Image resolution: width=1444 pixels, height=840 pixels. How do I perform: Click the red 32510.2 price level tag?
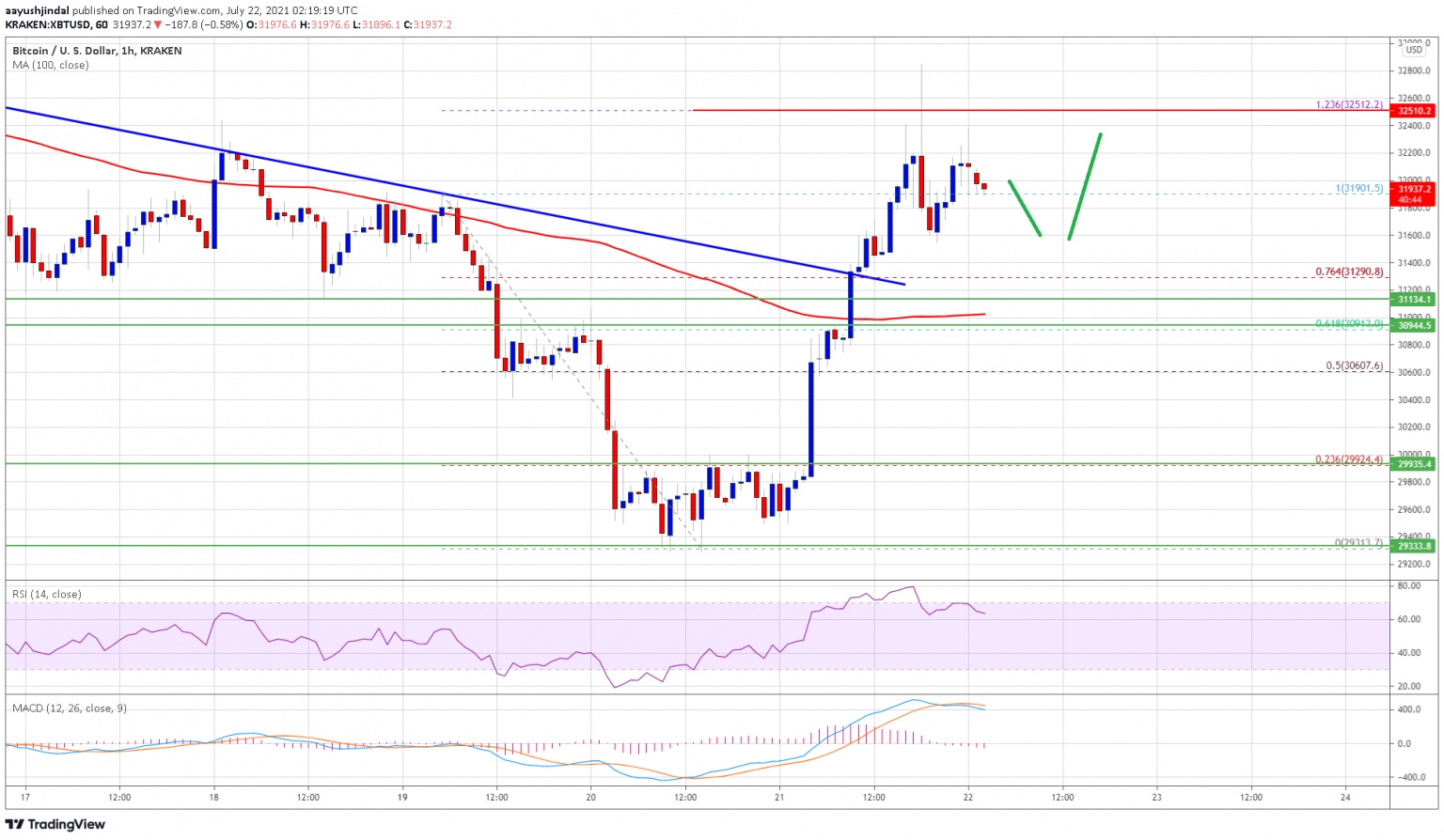click(x=1414, y=111)
